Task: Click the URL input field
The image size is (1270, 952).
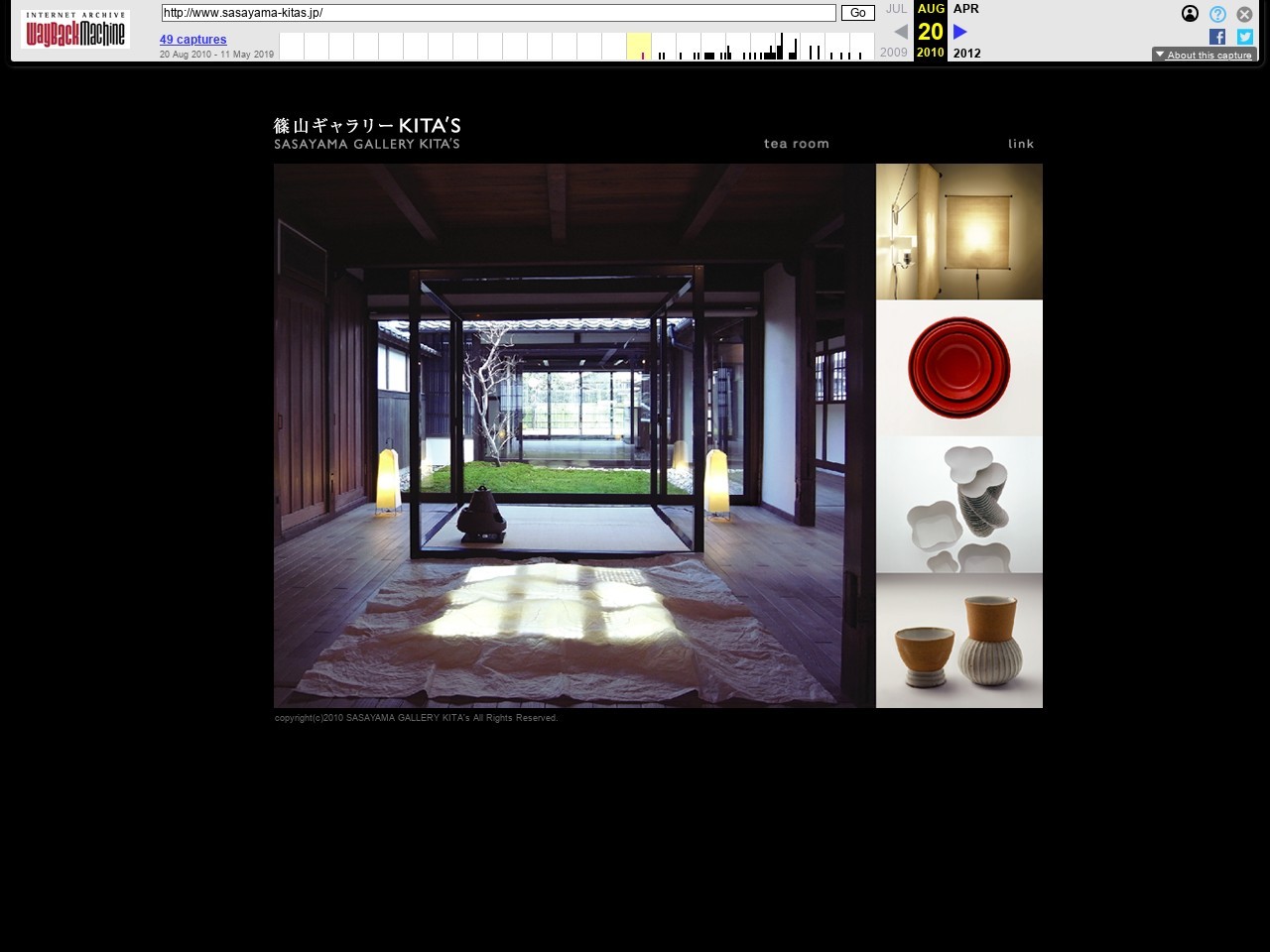Action: point(498,13)
